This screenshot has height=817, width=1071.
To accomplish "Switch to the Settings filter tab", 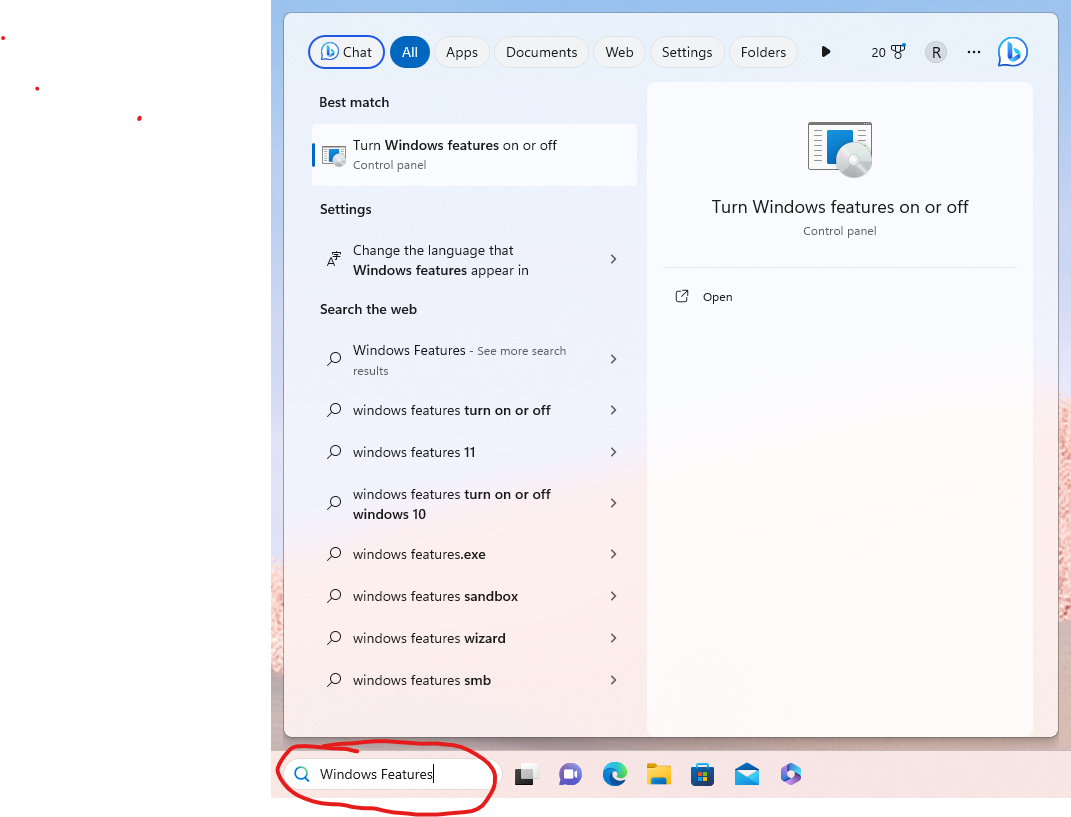I will [687, 51].
